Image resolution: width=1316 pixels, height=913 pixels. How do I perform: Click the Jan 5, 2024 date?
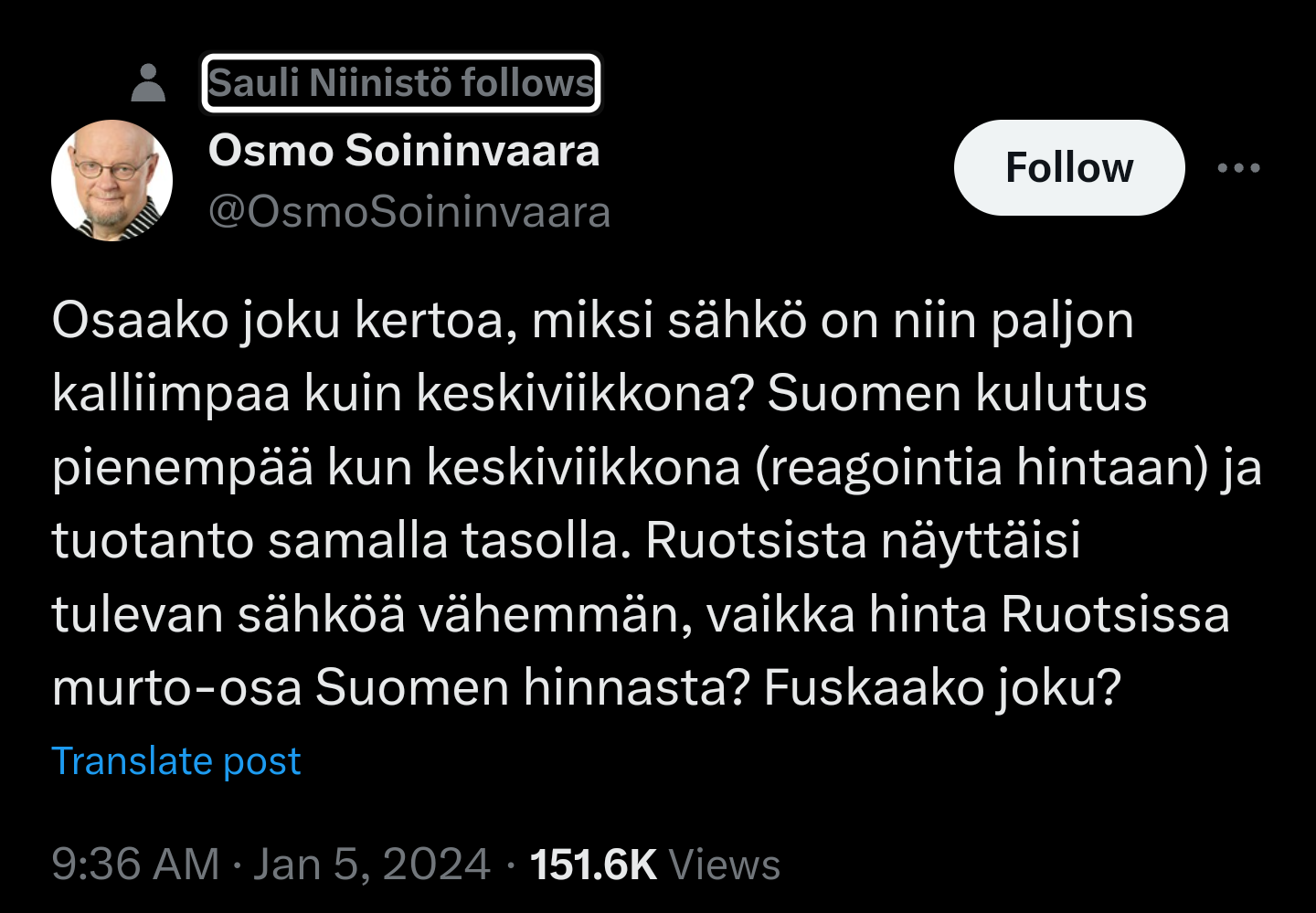coord(372,865)
